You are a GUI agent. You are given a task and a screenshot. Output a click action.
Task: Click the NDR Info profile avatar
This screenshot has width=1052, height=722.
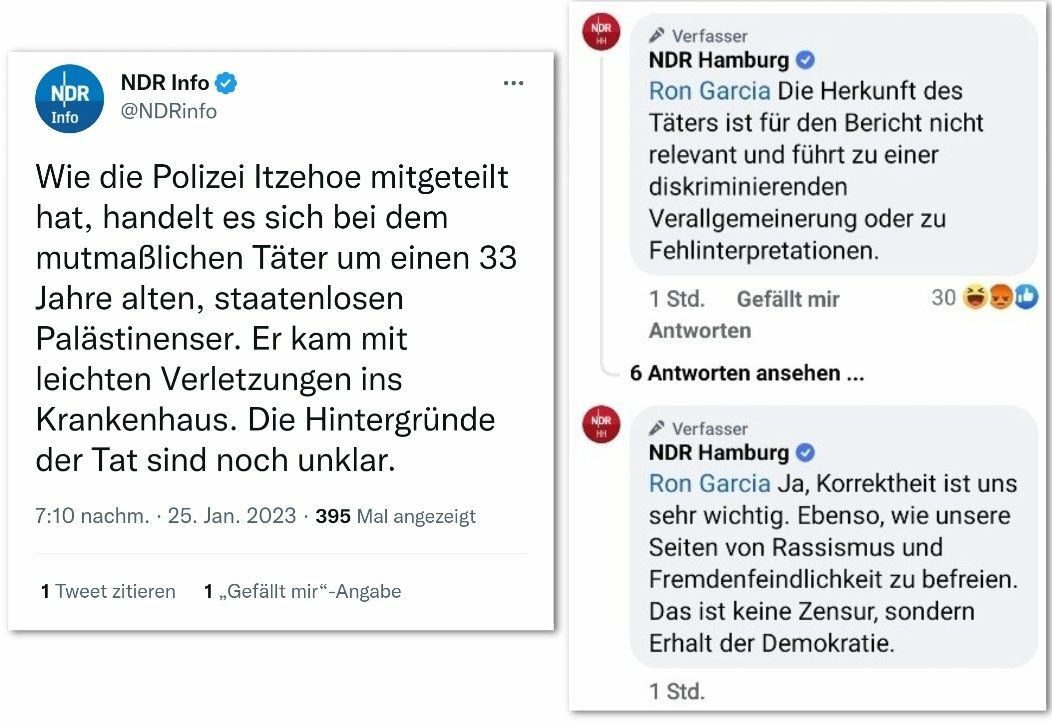click(x=70, y=99)
